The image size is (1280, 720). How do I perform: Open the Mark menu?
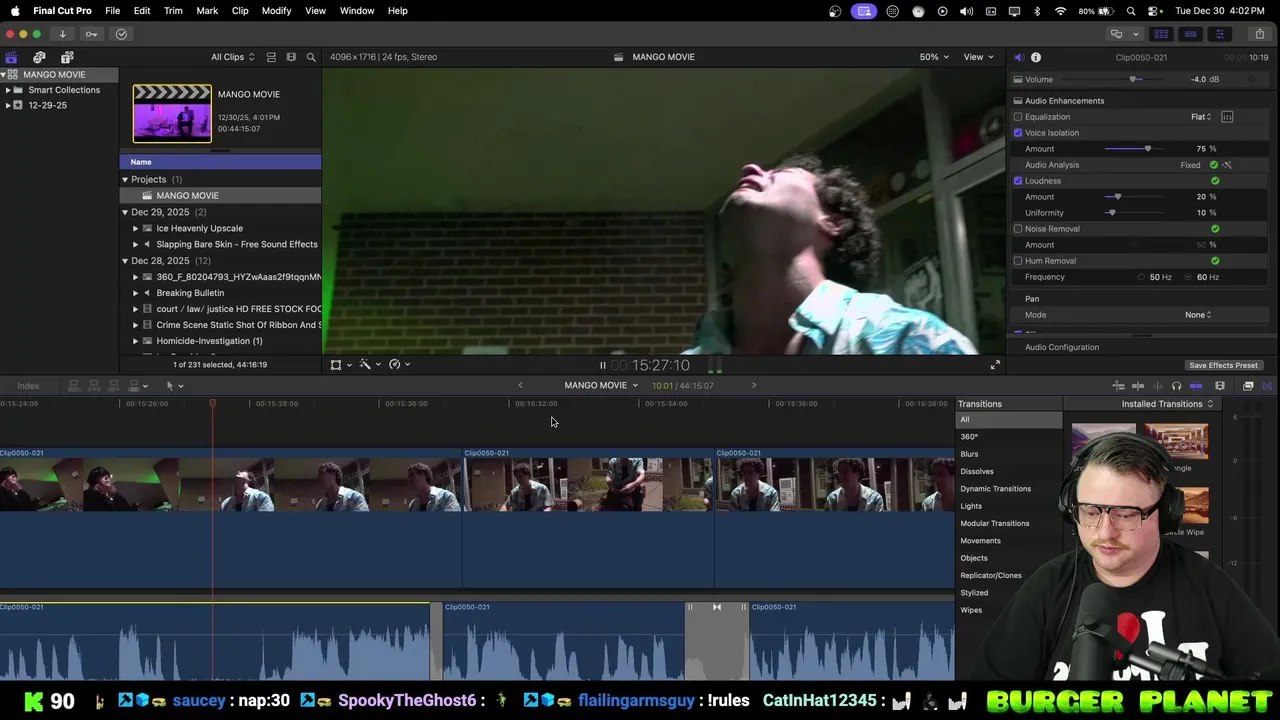click(207, 11)
